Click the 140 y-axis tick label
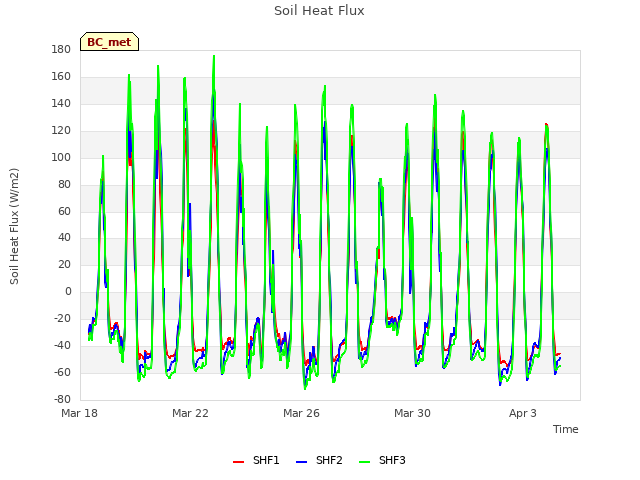640x480 pixels. (61, 104)
